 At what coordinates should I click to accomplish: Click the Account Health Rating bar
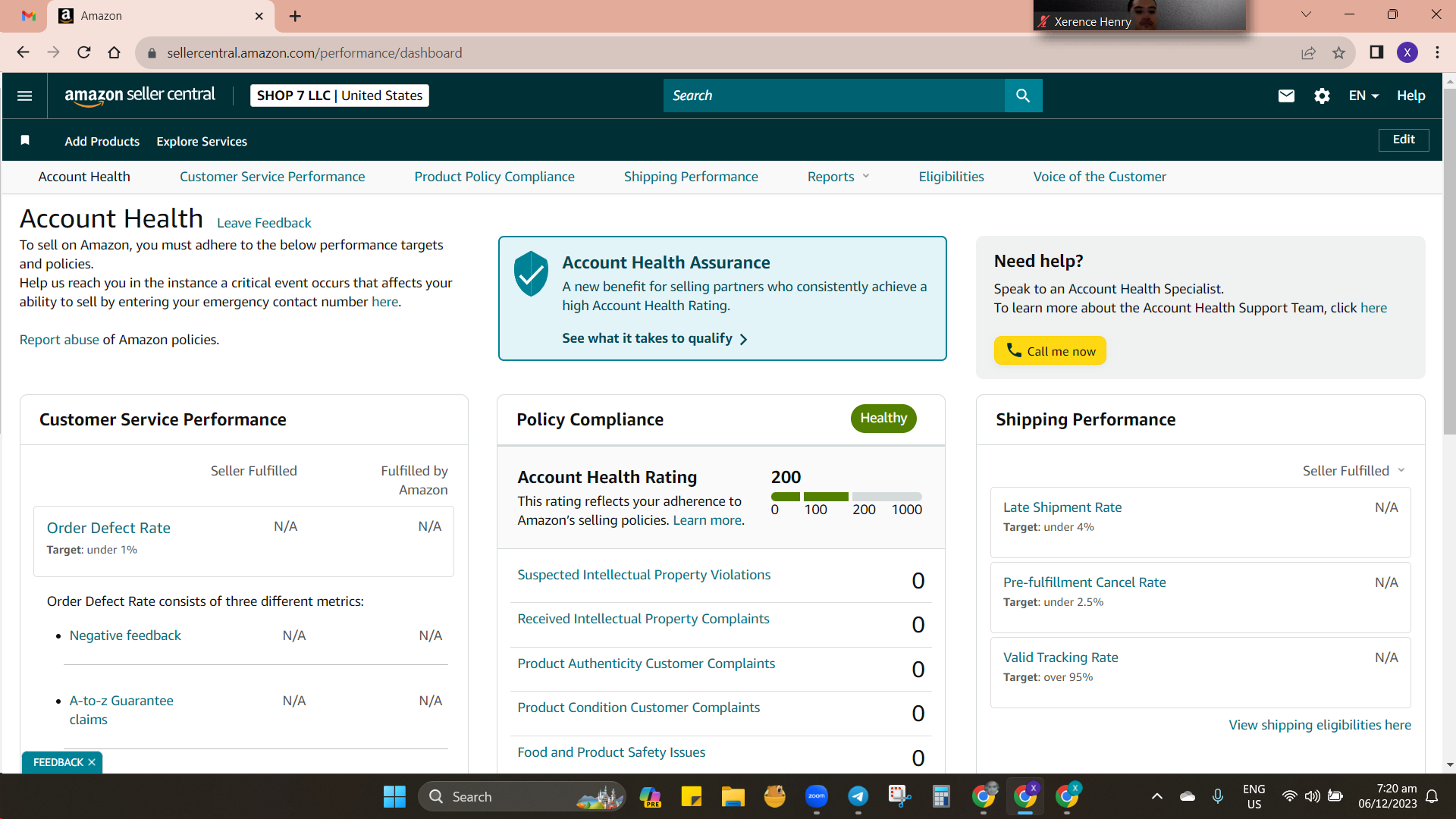[846, 497]
